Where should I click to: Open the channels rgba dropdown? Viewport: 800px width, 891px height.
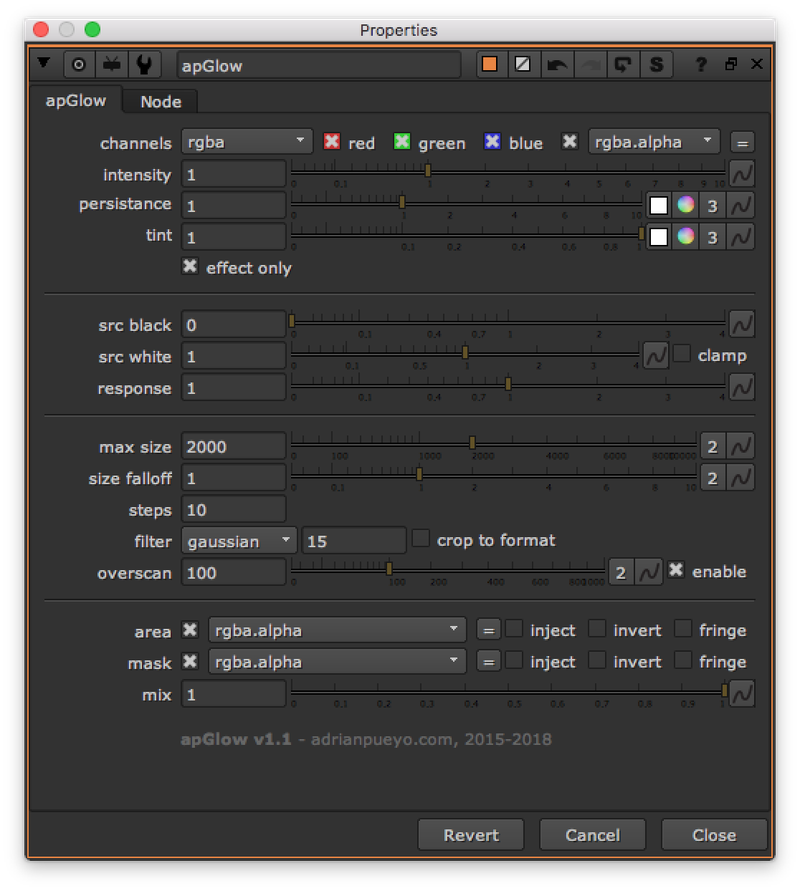coord(246,141)
